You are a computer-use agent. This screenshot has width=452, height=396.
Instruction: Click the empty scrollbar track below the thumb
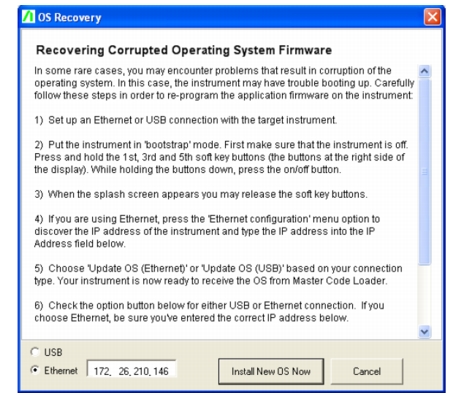pyautogui.click(x=425, y=295)
